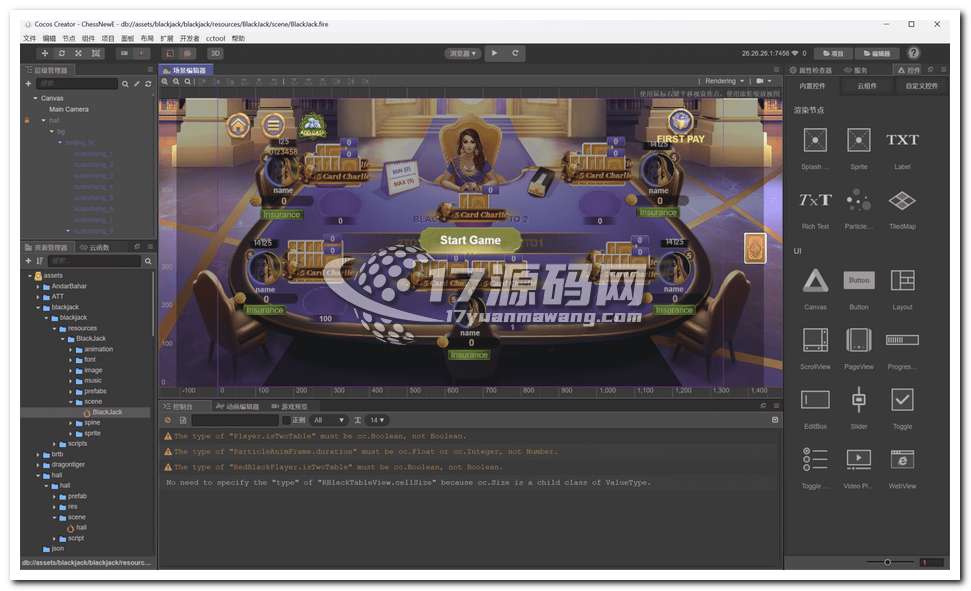The height and width of the screenshot is (591, 971).
Task: Open the log file icon in console
Action: (x=183, y=420)
